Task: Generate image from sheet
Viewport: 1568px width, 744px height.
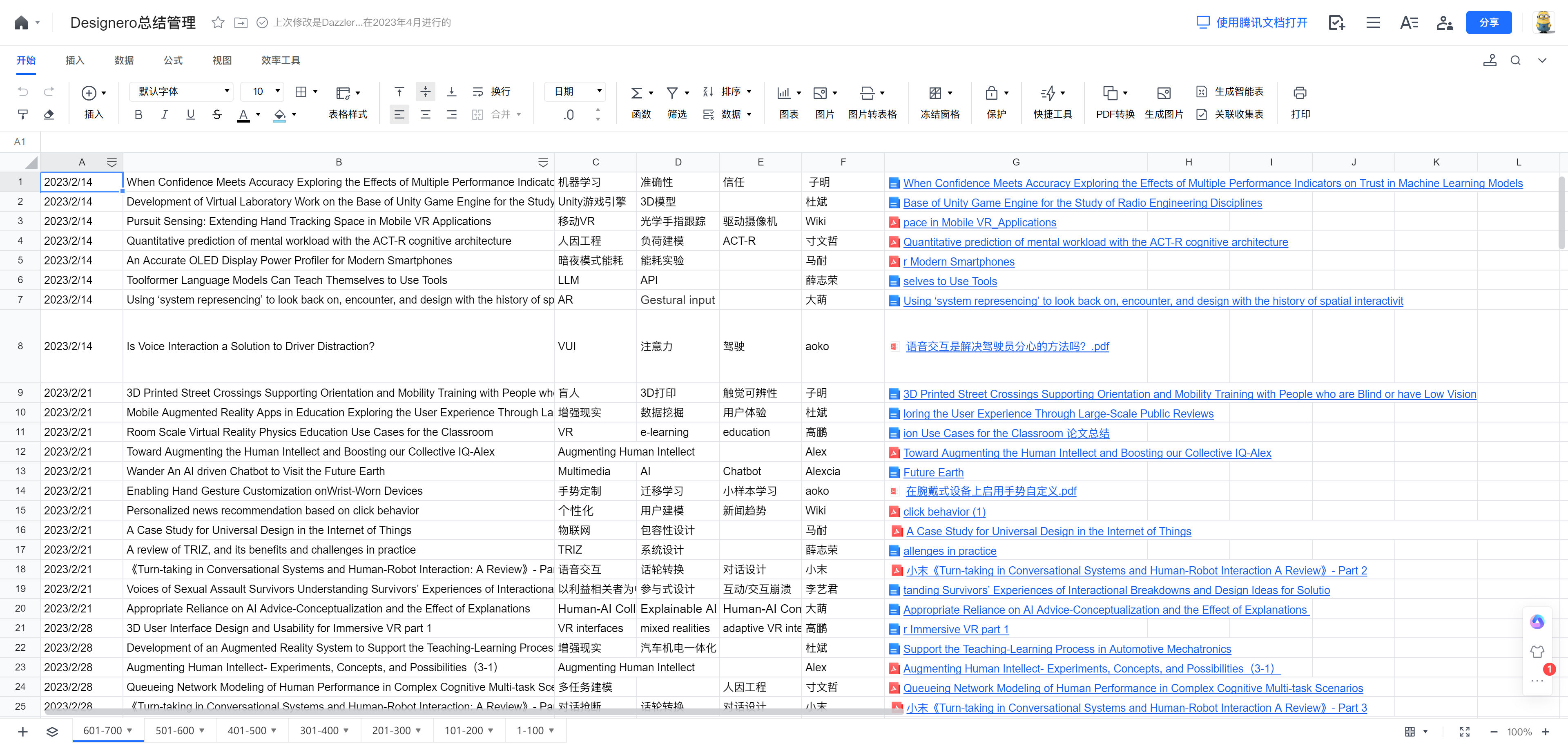Action: coord(1164,102)
